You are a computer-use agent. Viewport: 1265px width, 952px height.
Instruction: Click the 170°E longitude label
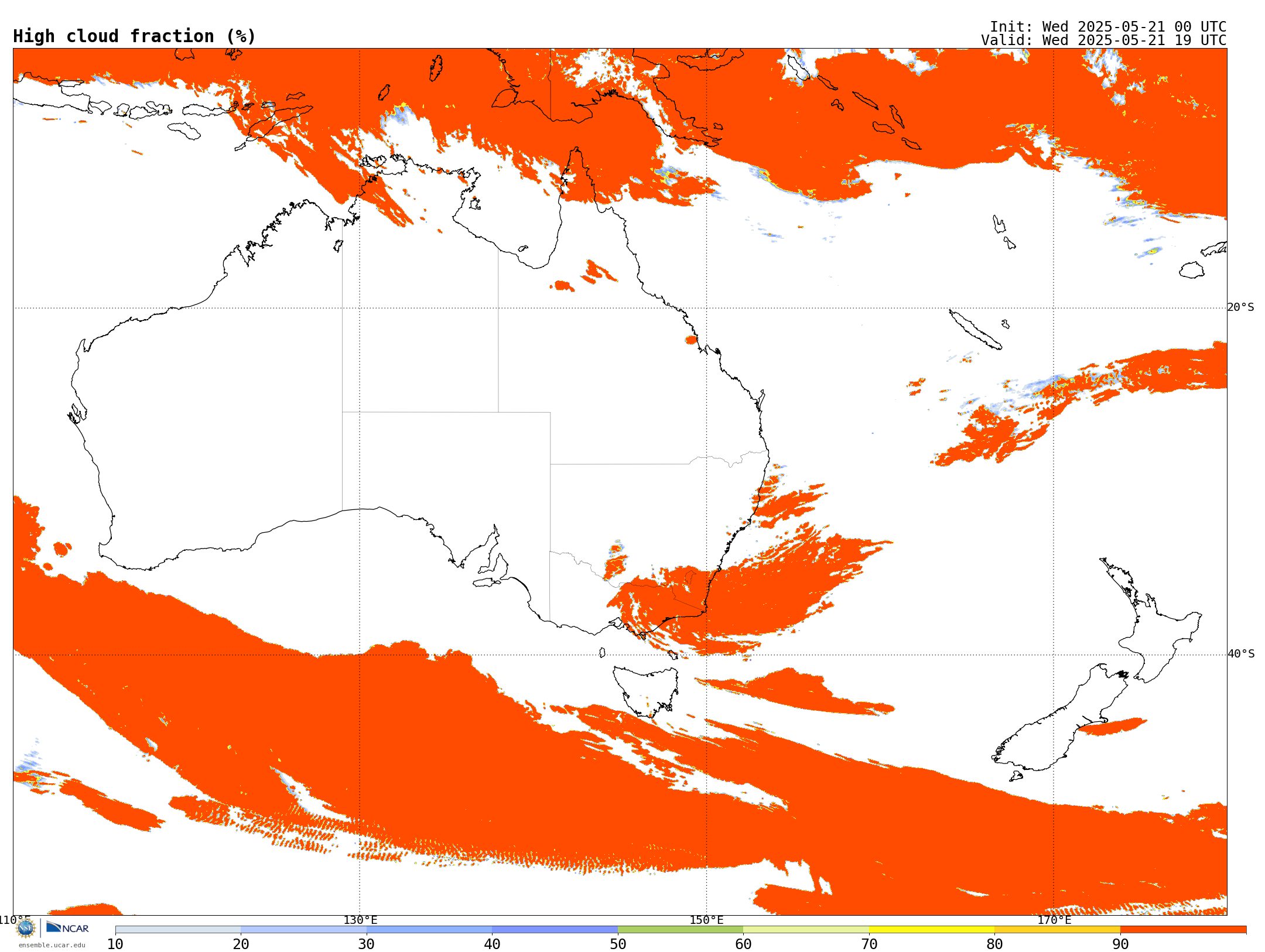[x=1054, y=920]
